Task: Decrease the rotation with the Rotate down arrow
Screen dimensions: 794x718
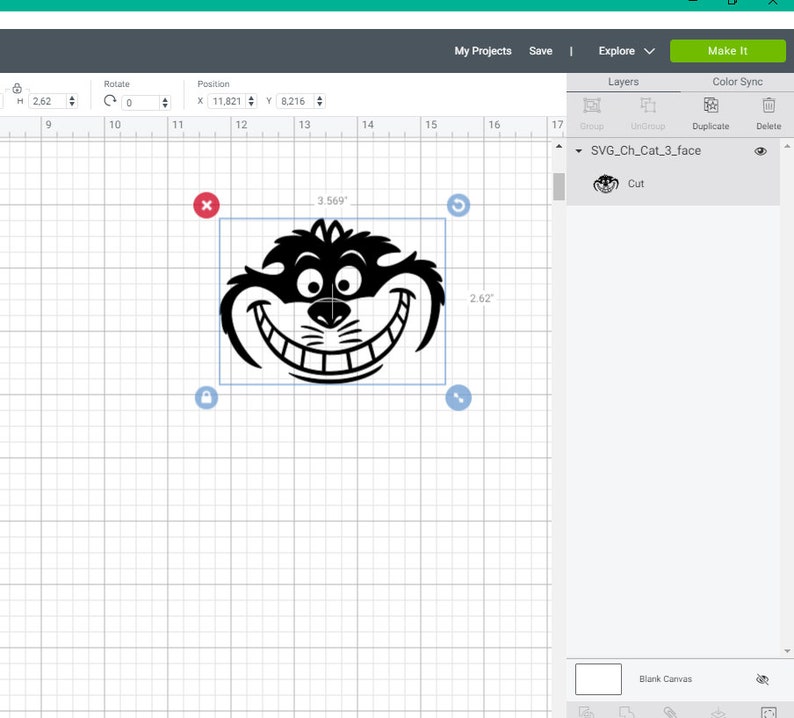Action: point(165,106)
